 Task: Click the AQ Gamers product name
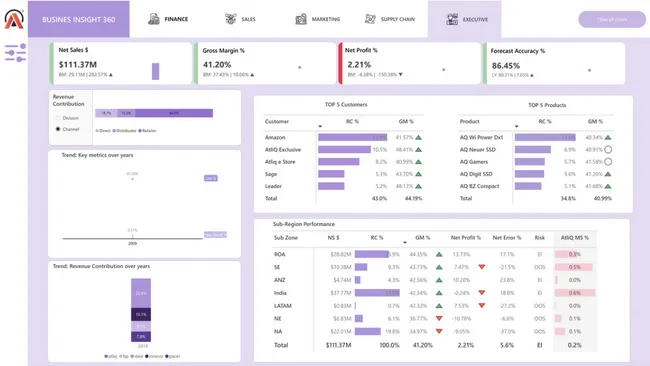click(x=474, y=162)
